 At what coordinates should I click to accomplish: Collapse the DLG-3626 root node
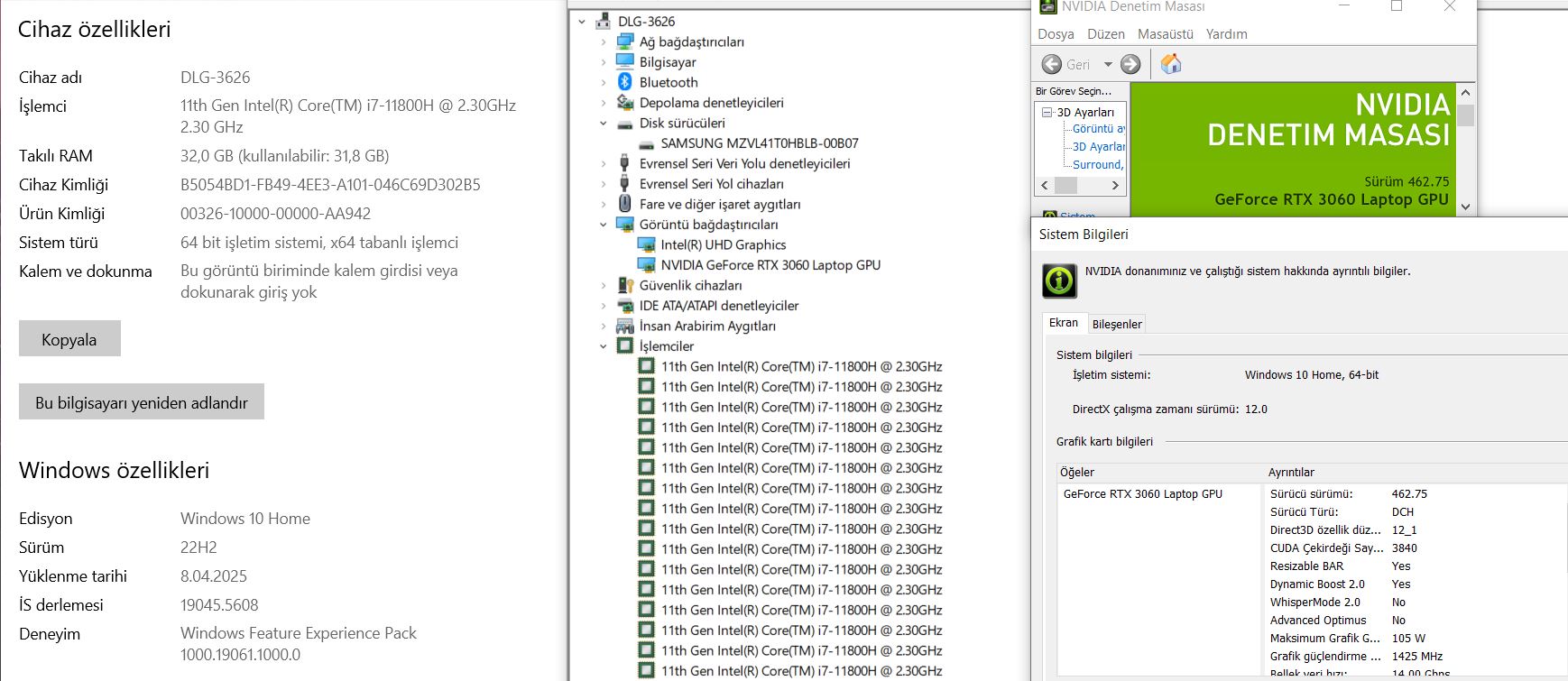click(582, 22)
